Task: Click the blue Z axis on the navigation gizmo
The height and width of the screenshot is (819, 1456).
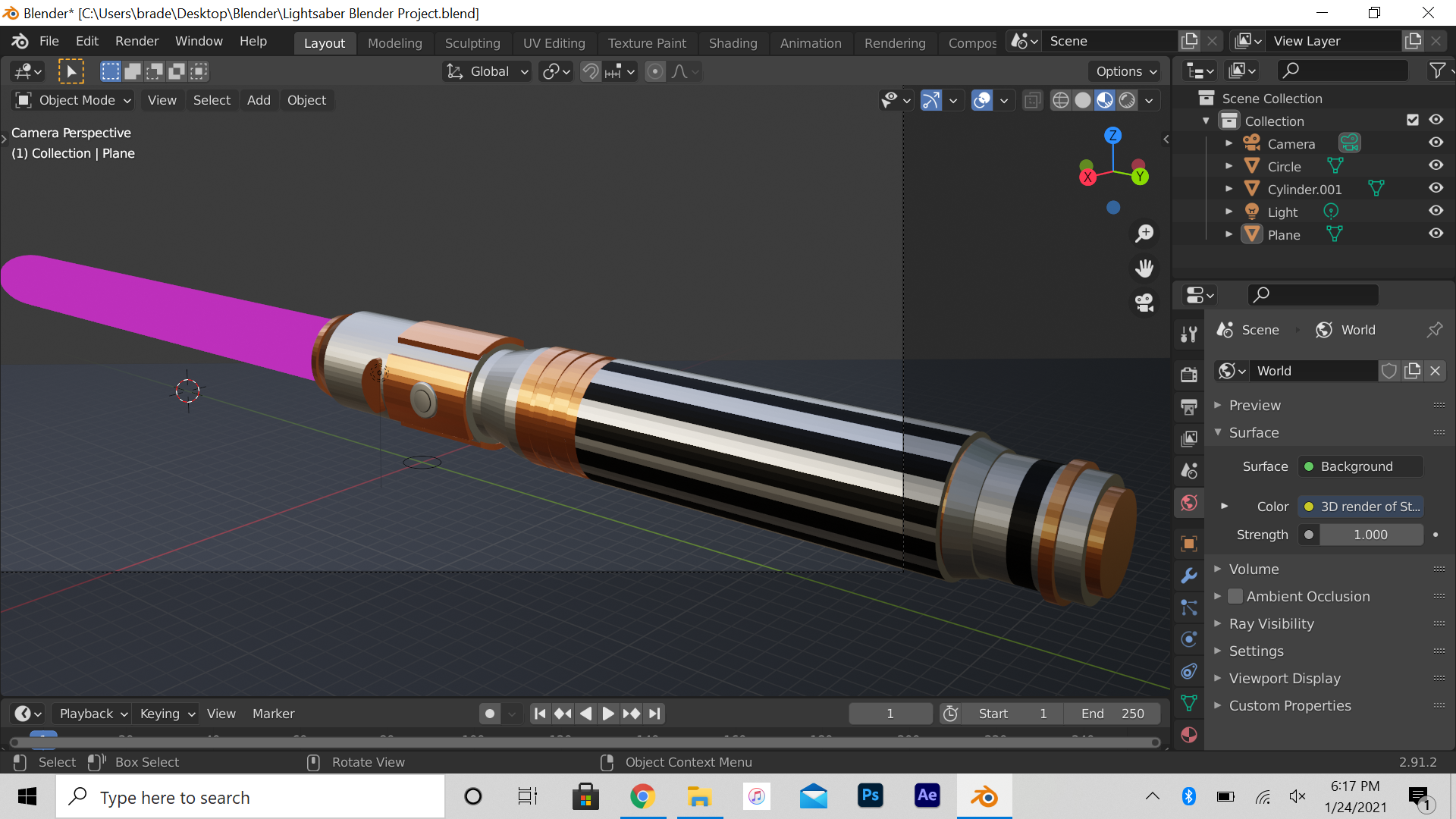Action: point(1112,136)
